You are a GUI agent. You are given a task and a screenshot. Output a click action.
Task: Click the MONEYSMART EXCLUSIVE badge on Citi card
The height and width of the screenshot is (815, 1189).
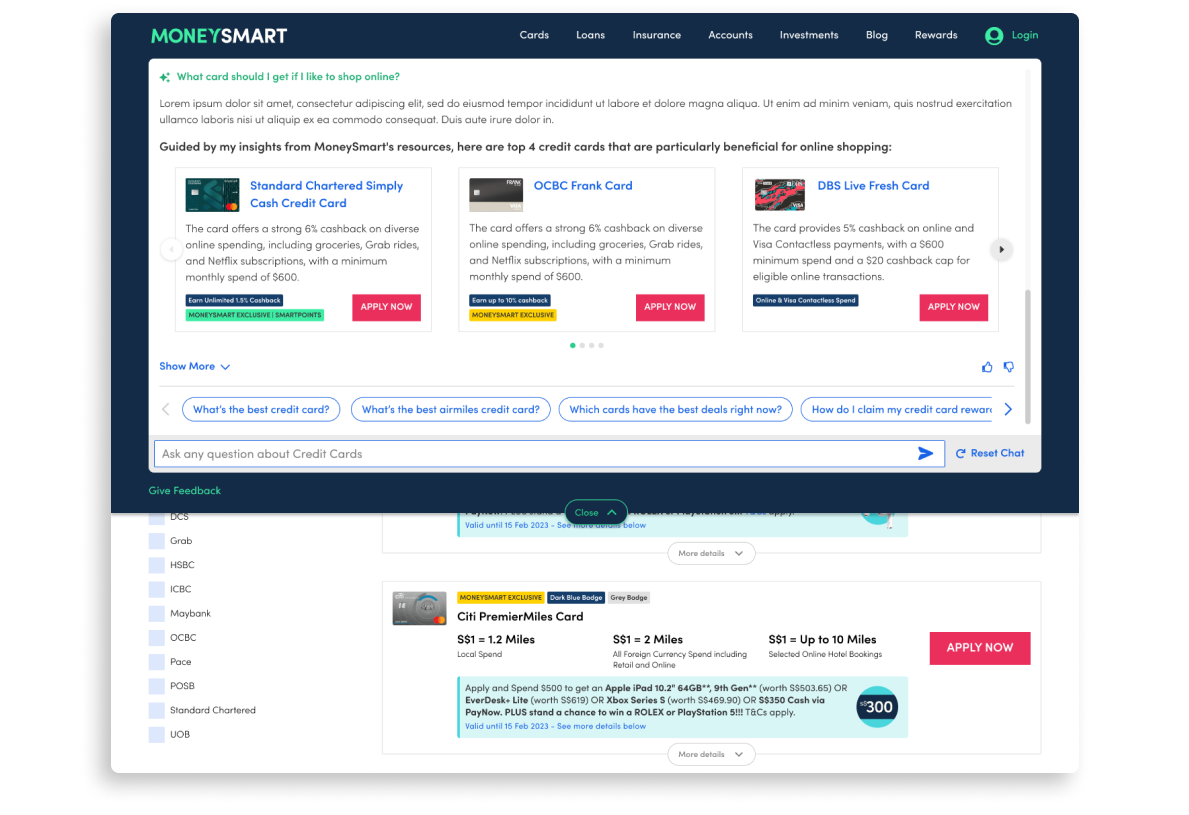coord(500,598)
